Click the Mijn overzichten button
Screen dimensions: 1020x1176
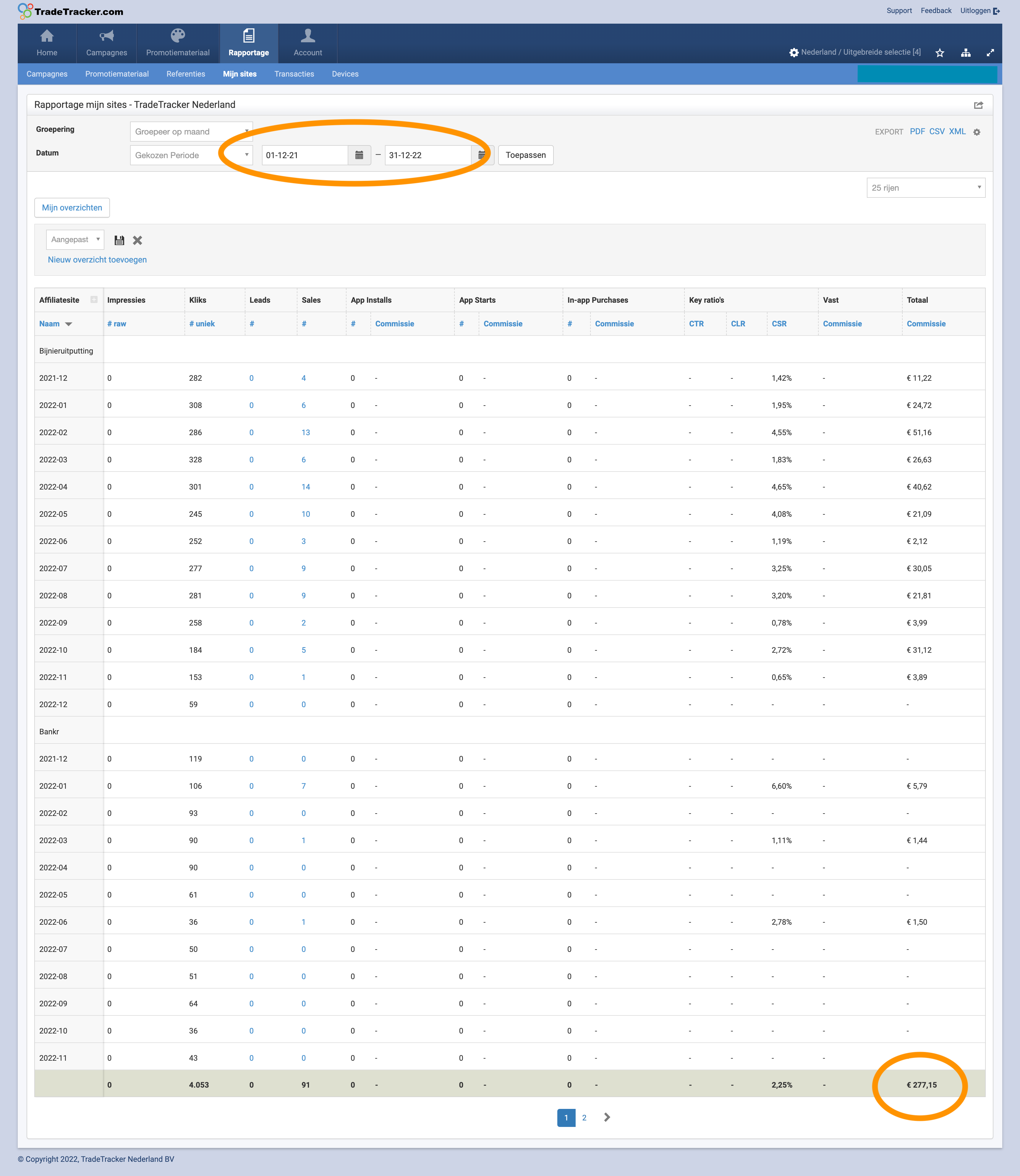[72, 208]
